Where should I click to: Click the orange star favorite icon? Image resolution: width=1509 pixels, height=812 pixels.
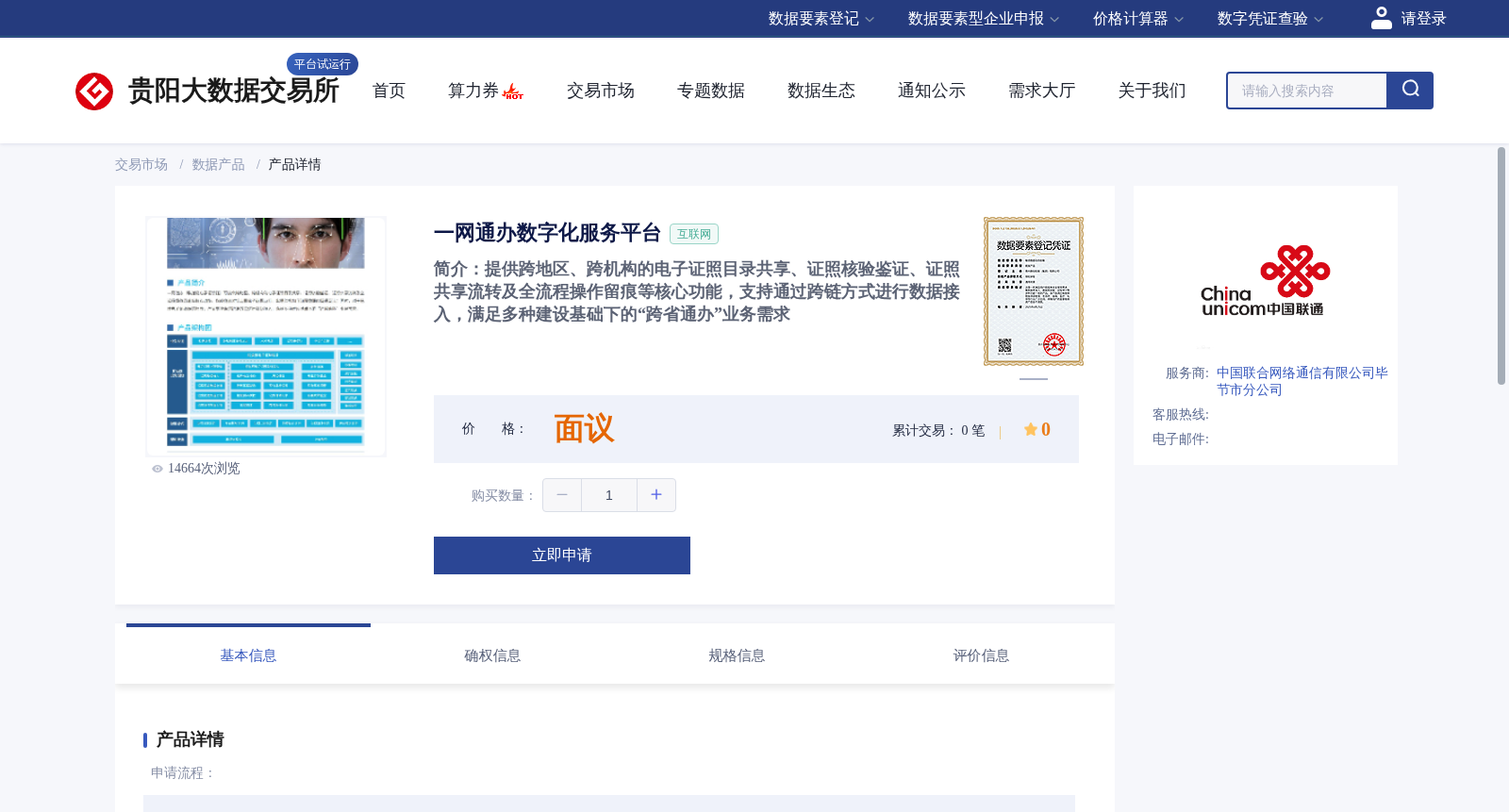[x=1031, y=429]
